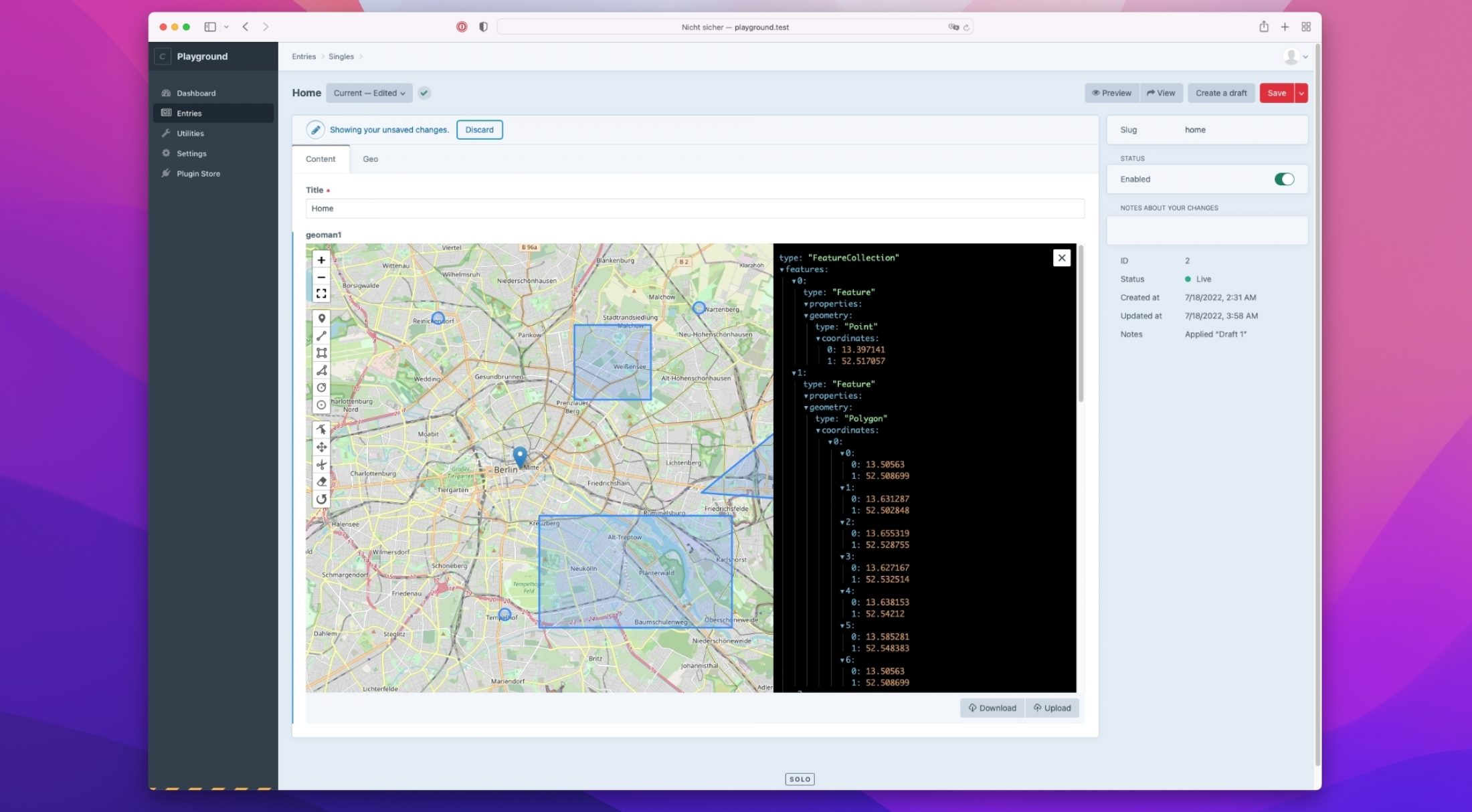Select the Draw Marker tool
The image size is (1472, 812).
321,318
